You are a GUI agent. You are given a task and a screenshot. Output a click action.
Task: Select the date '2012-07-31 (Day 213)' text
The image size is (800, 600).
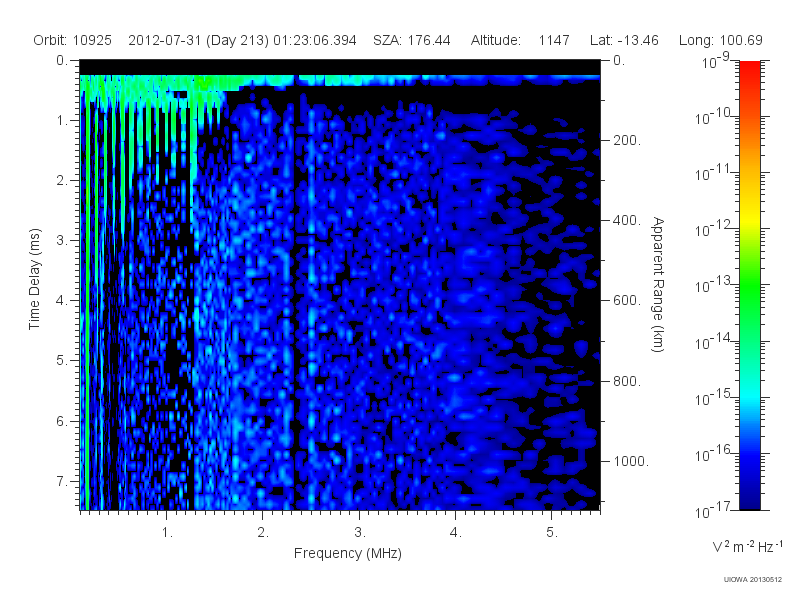pyautogui.click(x=198, y=40)
